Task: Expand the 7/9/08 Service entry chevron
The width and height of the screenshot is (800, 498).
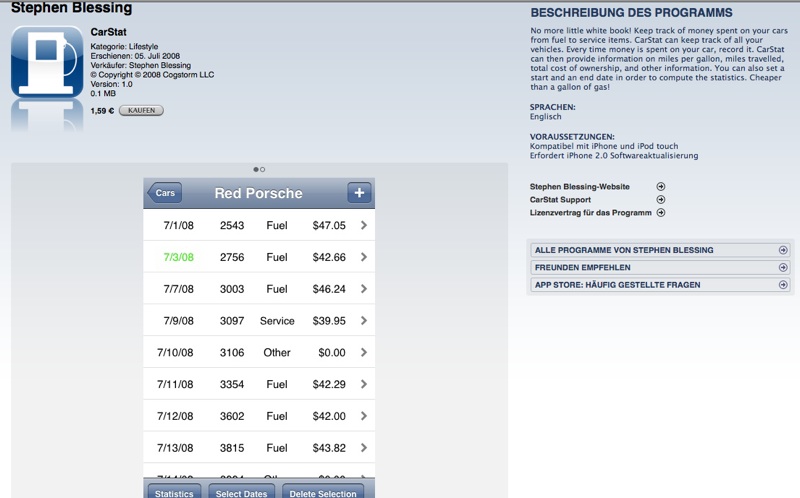Action: 363,321
